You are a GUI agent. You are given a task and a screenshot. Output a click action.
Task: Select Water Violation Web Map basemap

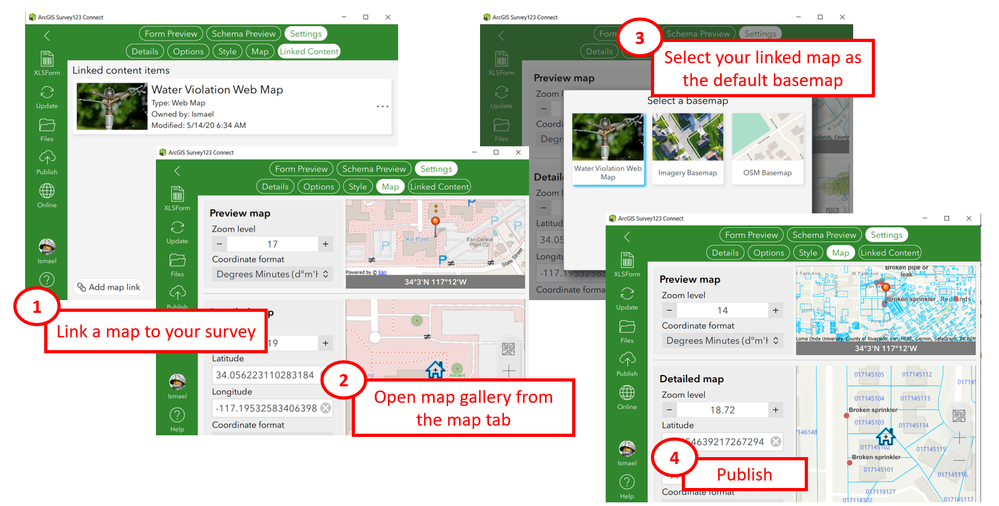coord(608,149)
